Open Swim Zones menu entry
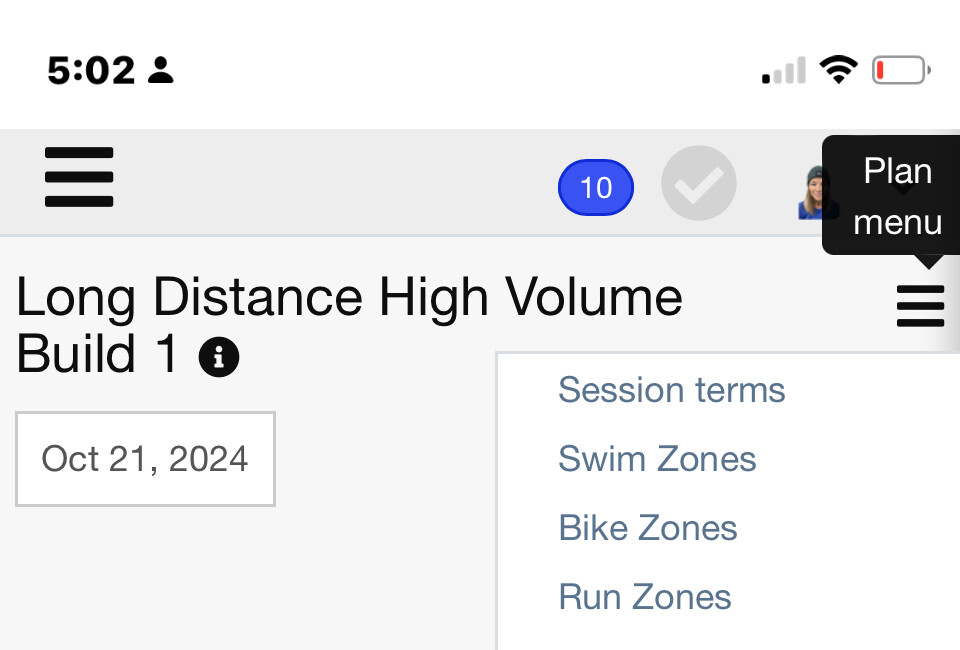Image resolution: width=960 pixels, height=650 pixels. [x=657, y=459]
